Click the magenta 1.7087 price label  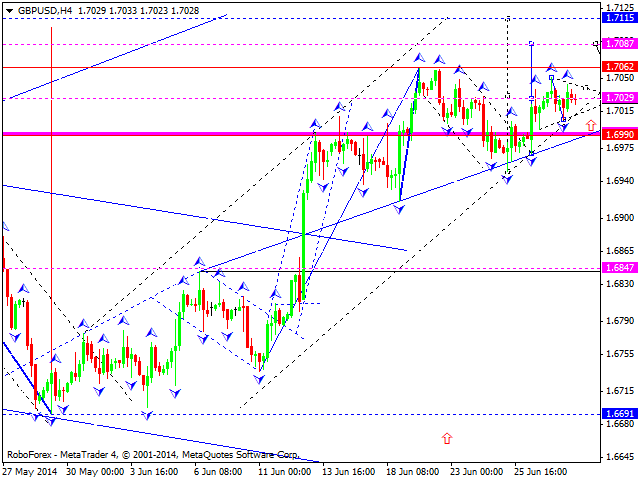[x=620, y=44]
